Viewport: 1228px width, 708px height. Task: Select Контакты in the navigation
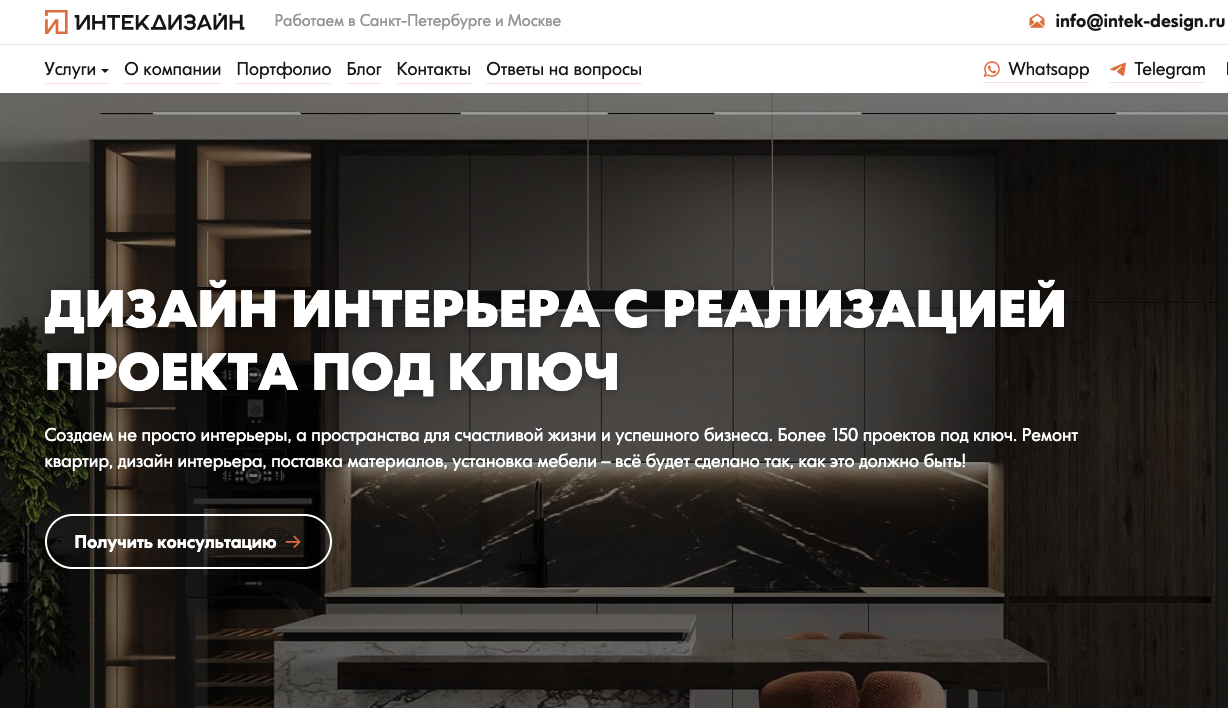click(434, 69)
